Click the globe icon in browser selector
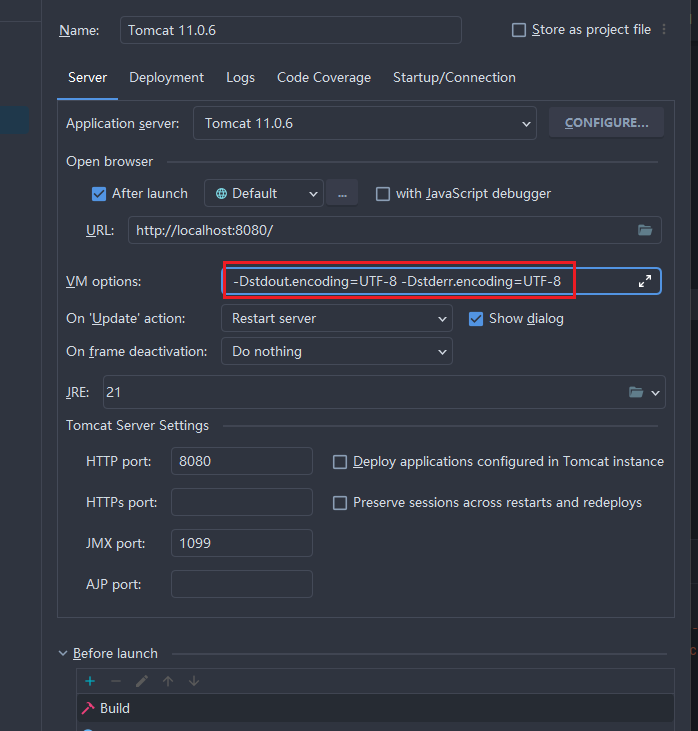This screenshot has height=731, width=698. pos(221,193)
